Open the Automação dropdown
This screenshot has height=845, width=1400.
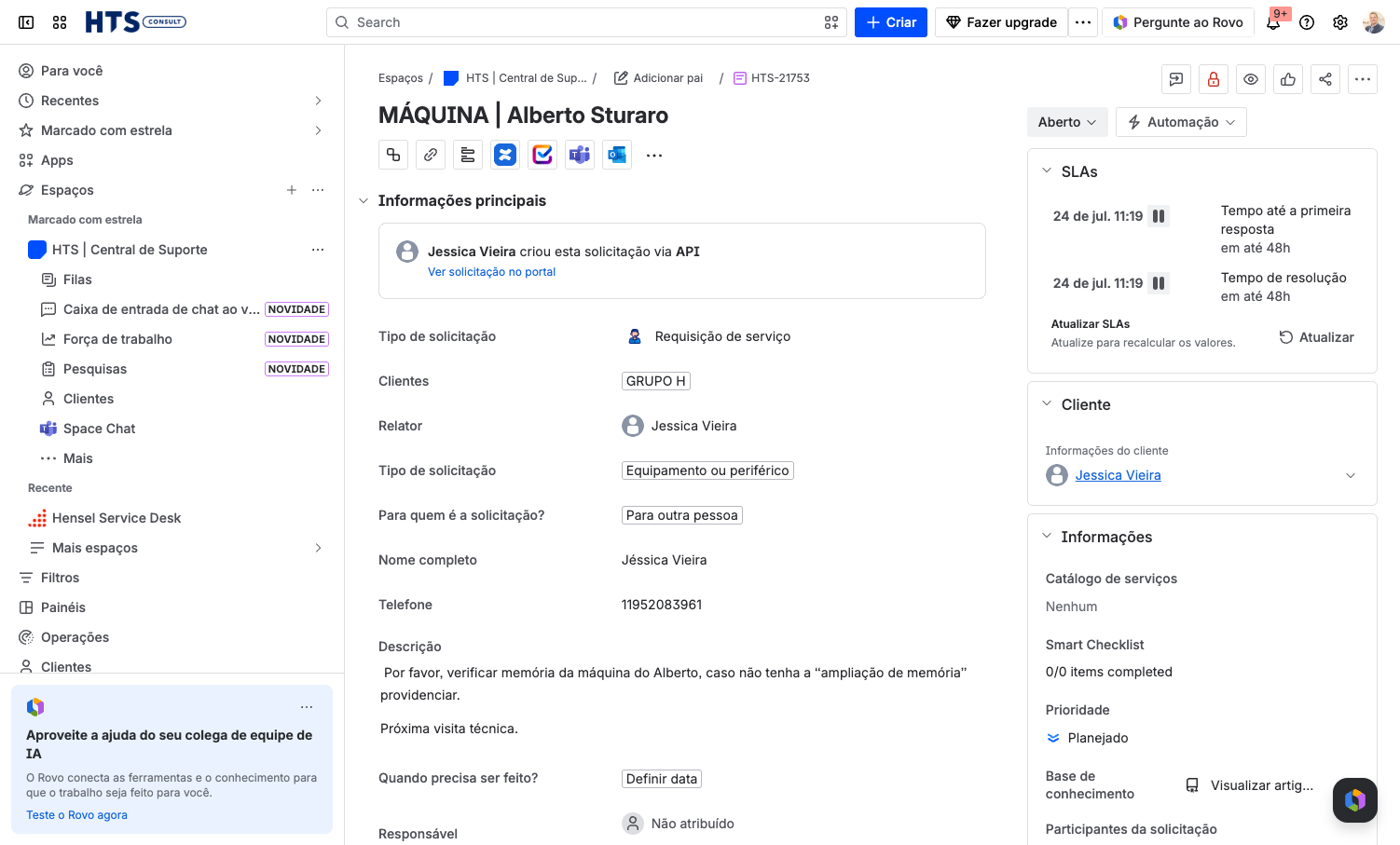coord(1181,122)
